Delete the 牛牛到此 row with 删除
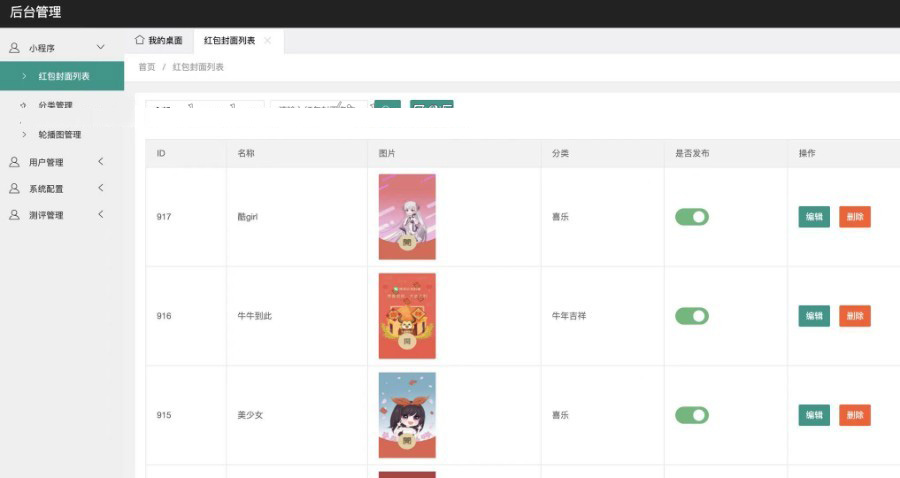The width and height of the screenshot is (900, 478). tap(854, 316)
